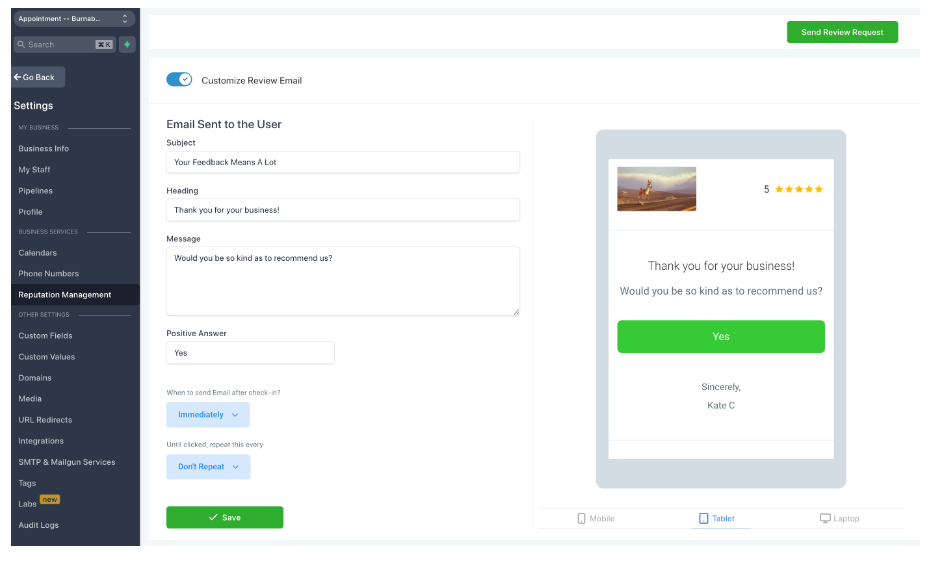This screenshot has height=568, width=931.
Task: Click the green Yes button in preview
Action: 720,336
